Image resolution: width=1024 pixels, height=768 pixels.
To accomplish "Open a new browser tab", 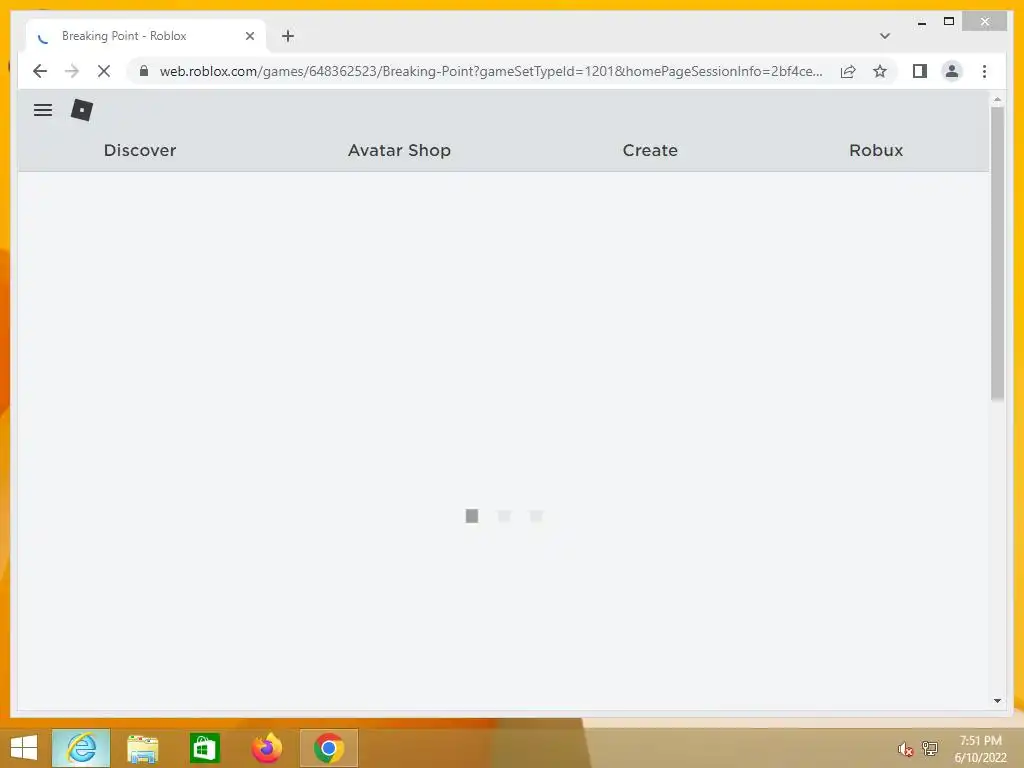I will point(288,36).
